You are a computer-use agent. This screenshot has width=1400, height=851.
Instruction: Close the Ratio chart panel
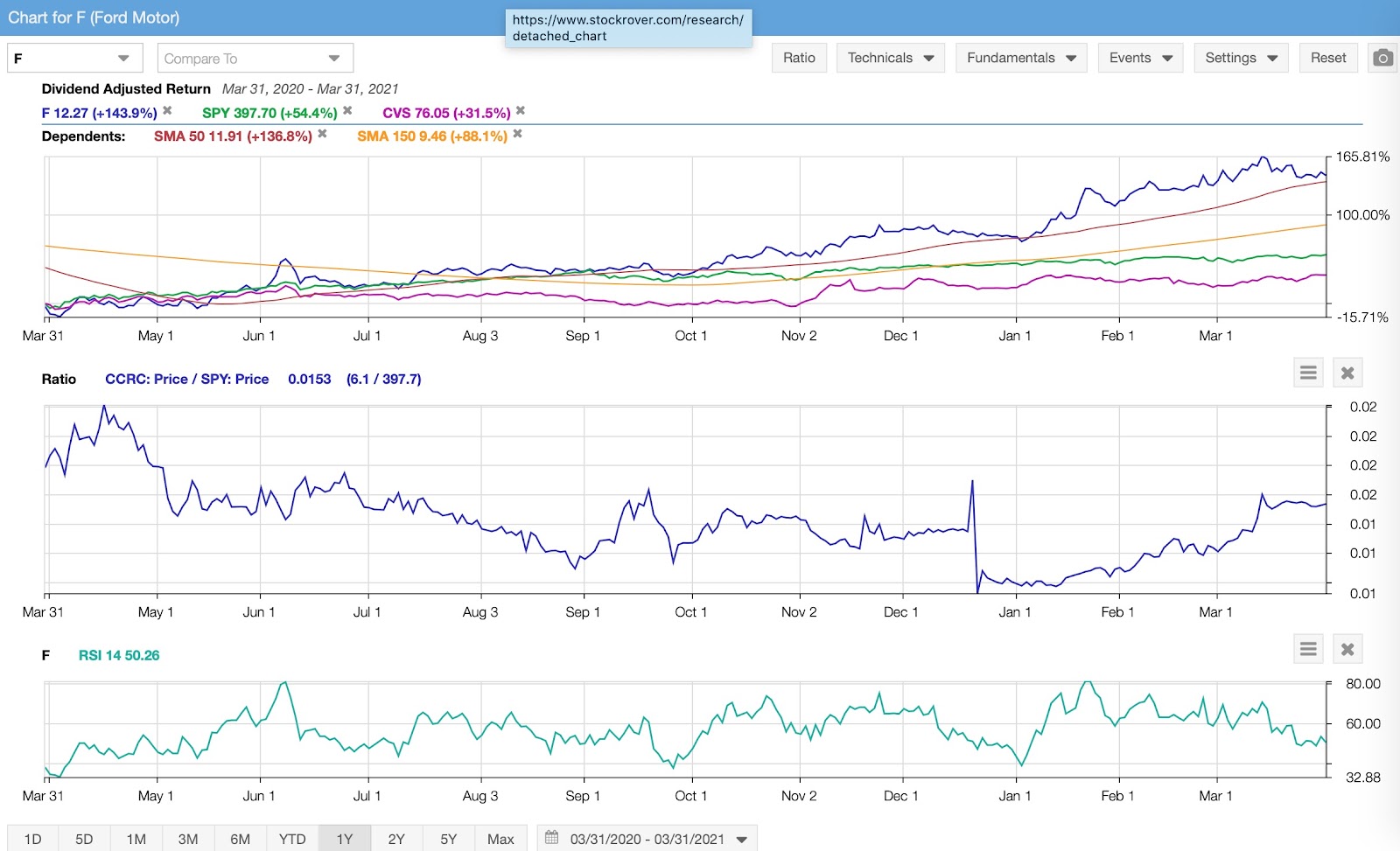click(x=1347, y=373)
